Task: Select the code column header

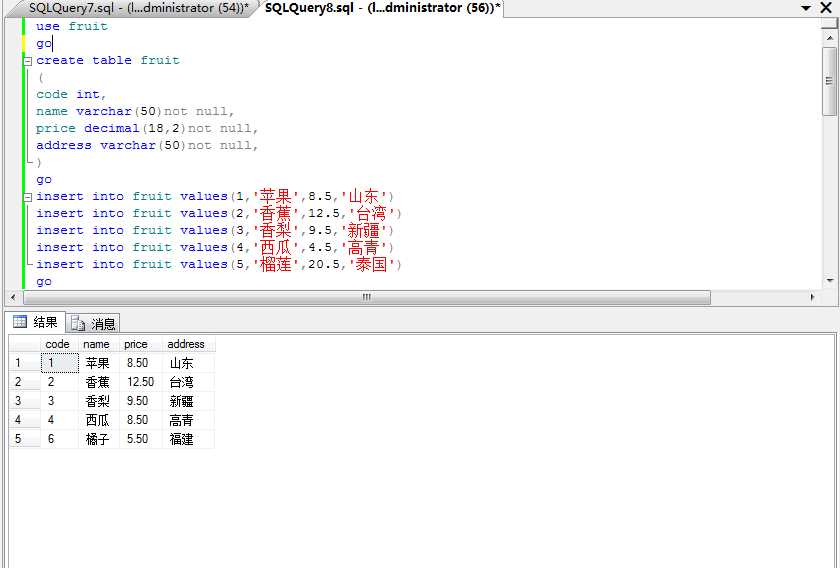Action: click(x=59, y=344)
